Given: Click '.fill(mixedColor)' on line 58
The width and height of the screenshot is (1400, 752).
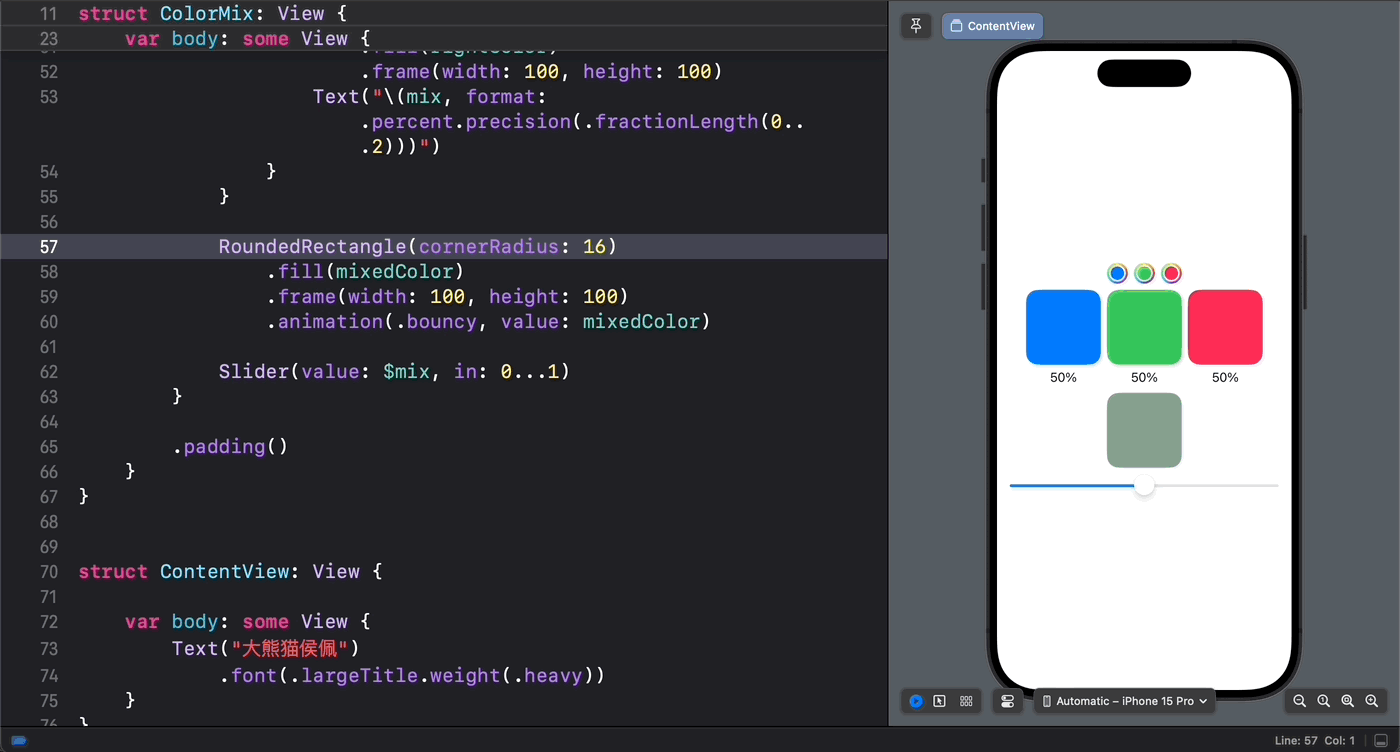Looking at the screenshot, I should coord(365,272).
